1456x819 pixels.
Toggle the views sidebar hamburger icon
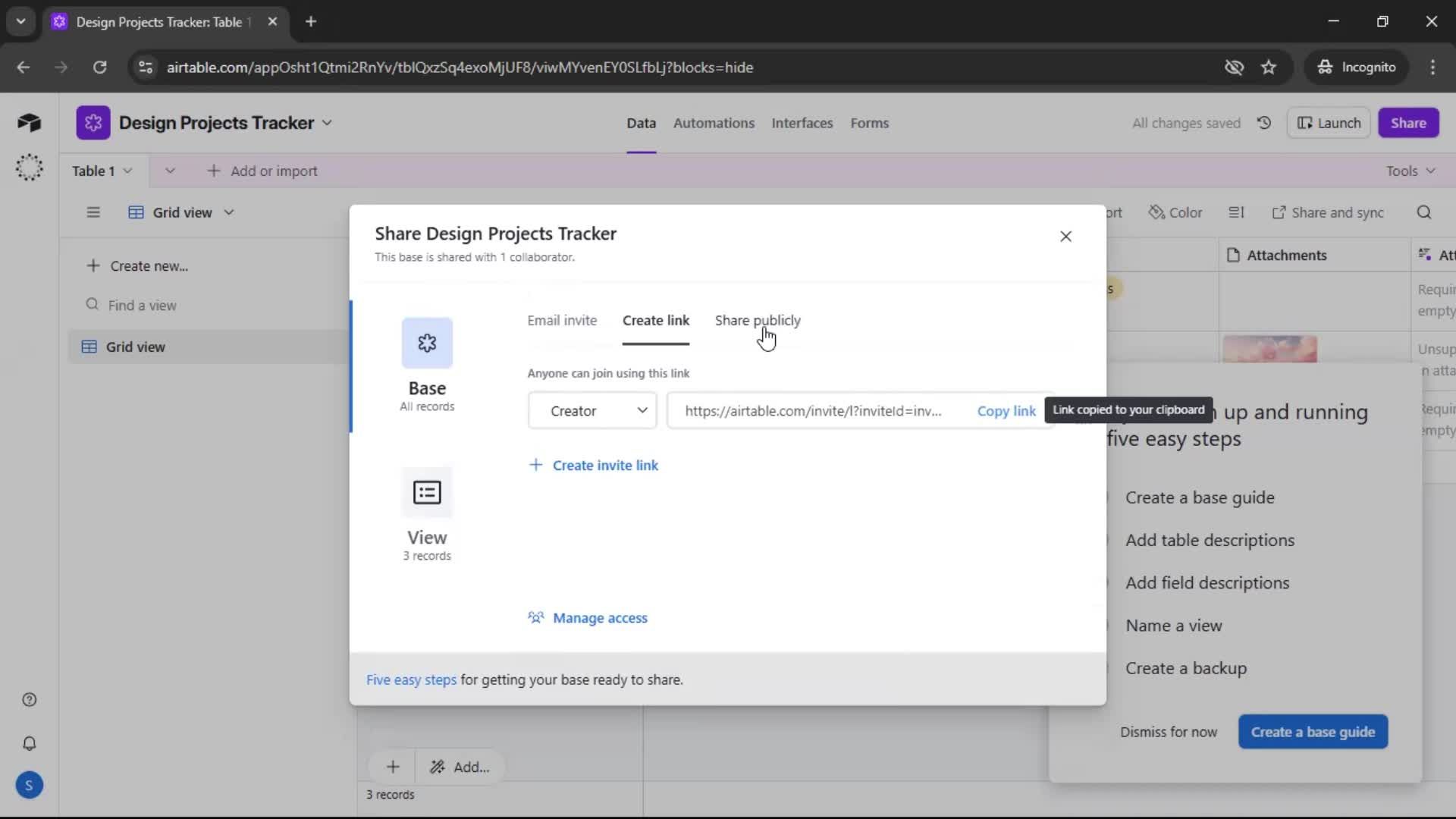[93, 212]
